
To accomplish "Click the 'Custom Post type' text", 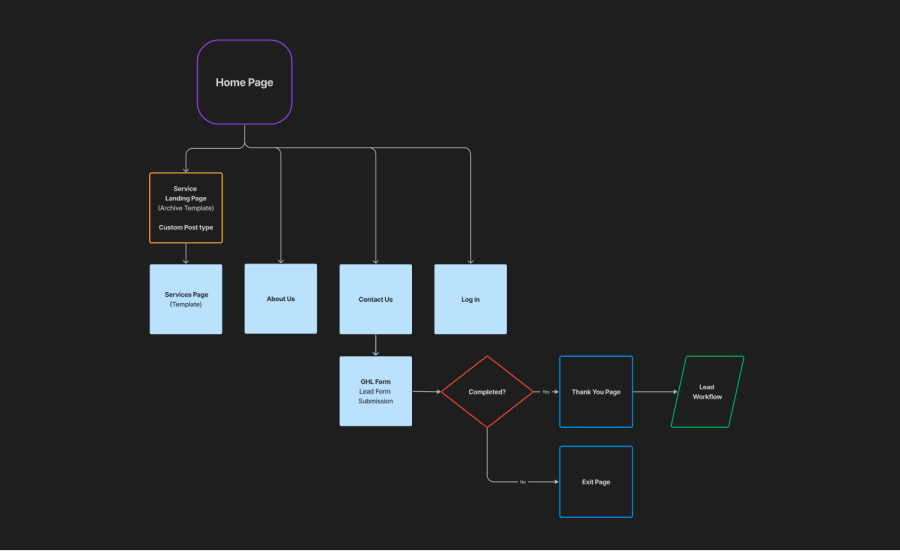I will pyautogui.click(x=186, y=227).
